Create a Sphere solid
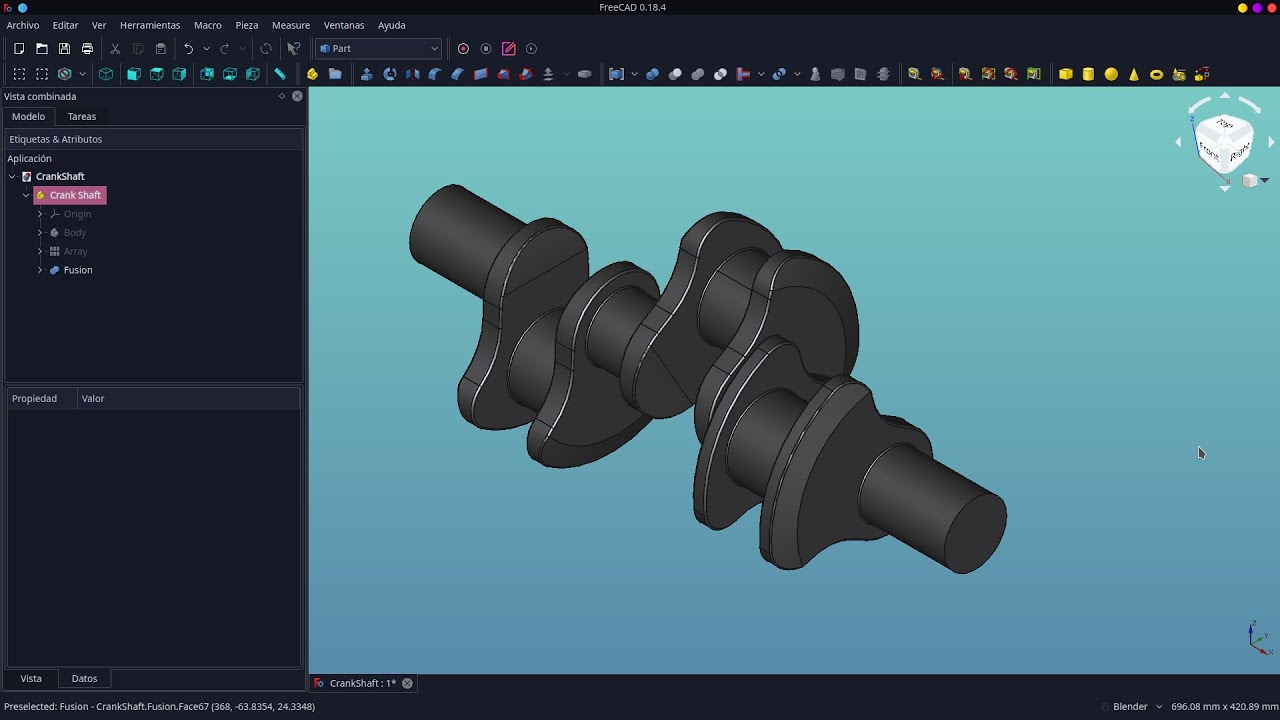The height and width of the screenshot is (720, 1280). pos(1111,74)
